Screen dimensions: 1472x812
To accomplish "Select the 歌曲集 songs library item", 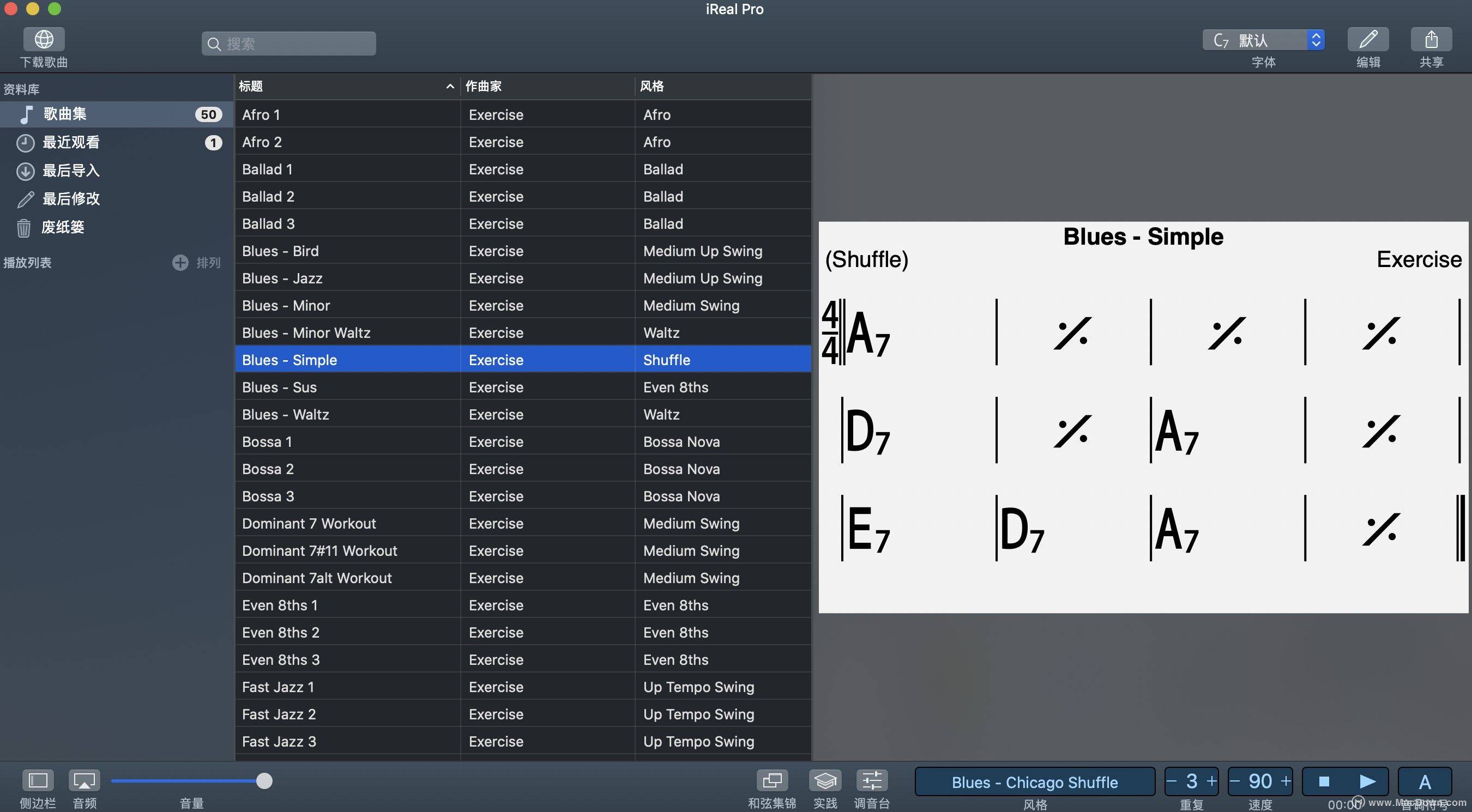I will click(x=117, y=114).
